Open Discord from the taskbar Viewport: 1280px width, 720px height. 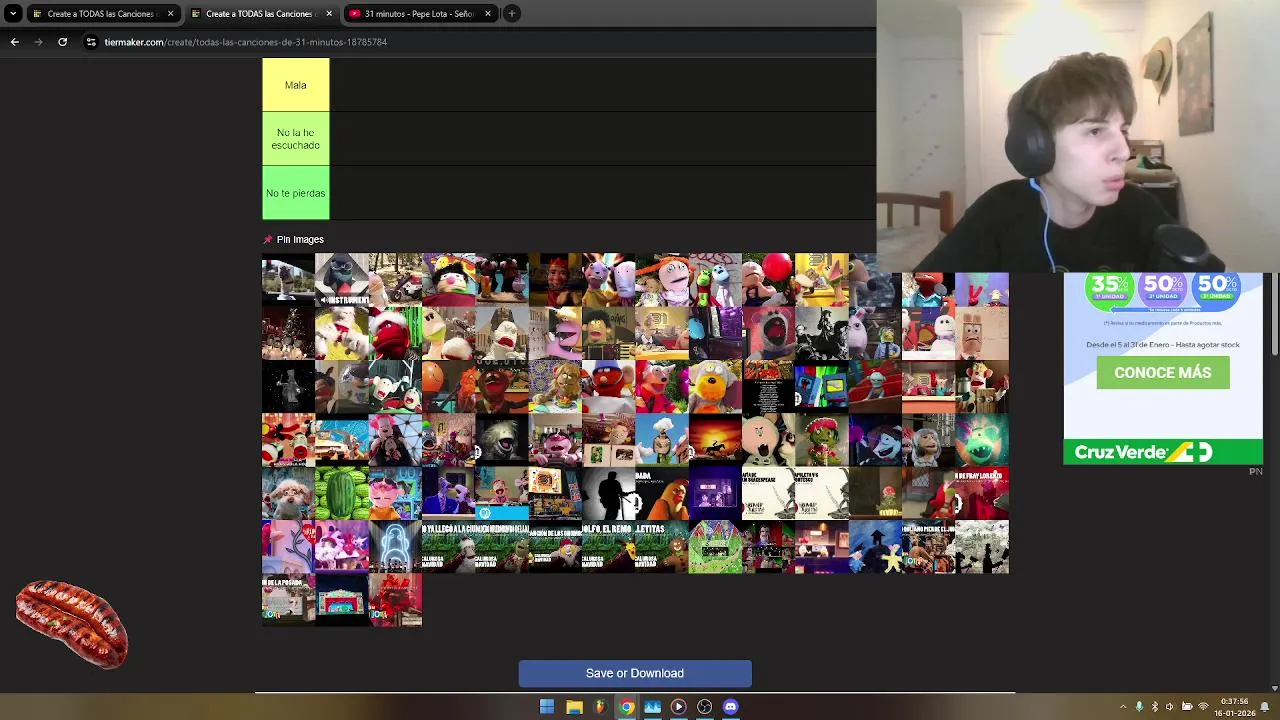click(x=731, y=707)
